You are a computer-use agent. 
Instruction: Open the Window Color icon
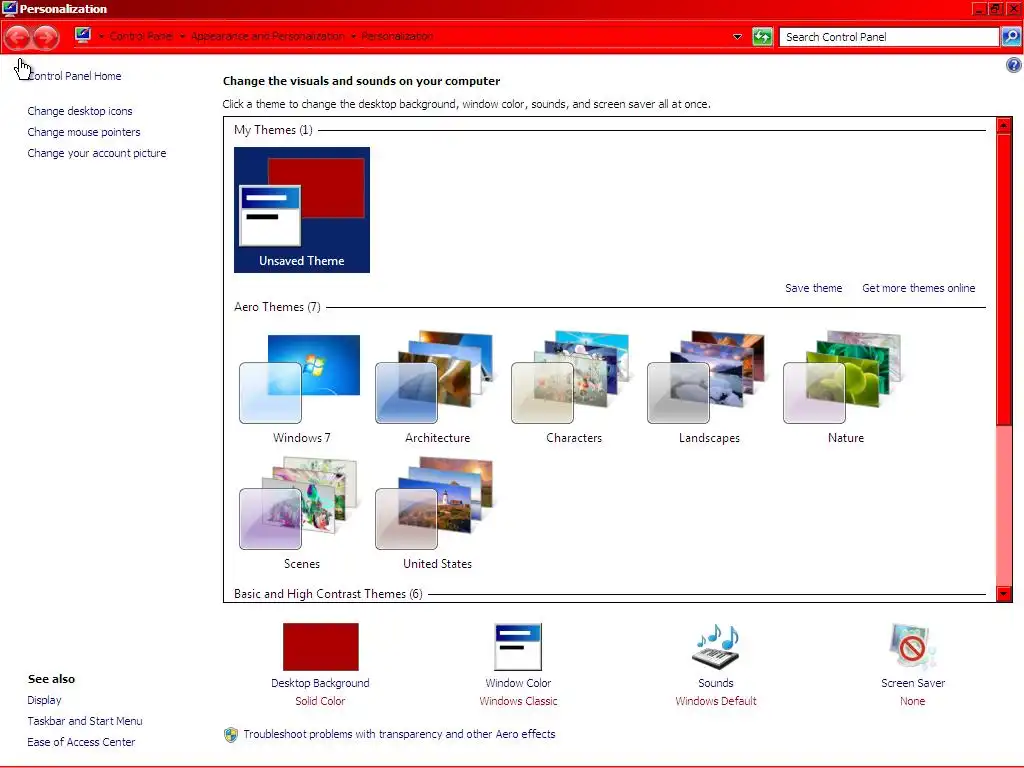click(518, 647)
